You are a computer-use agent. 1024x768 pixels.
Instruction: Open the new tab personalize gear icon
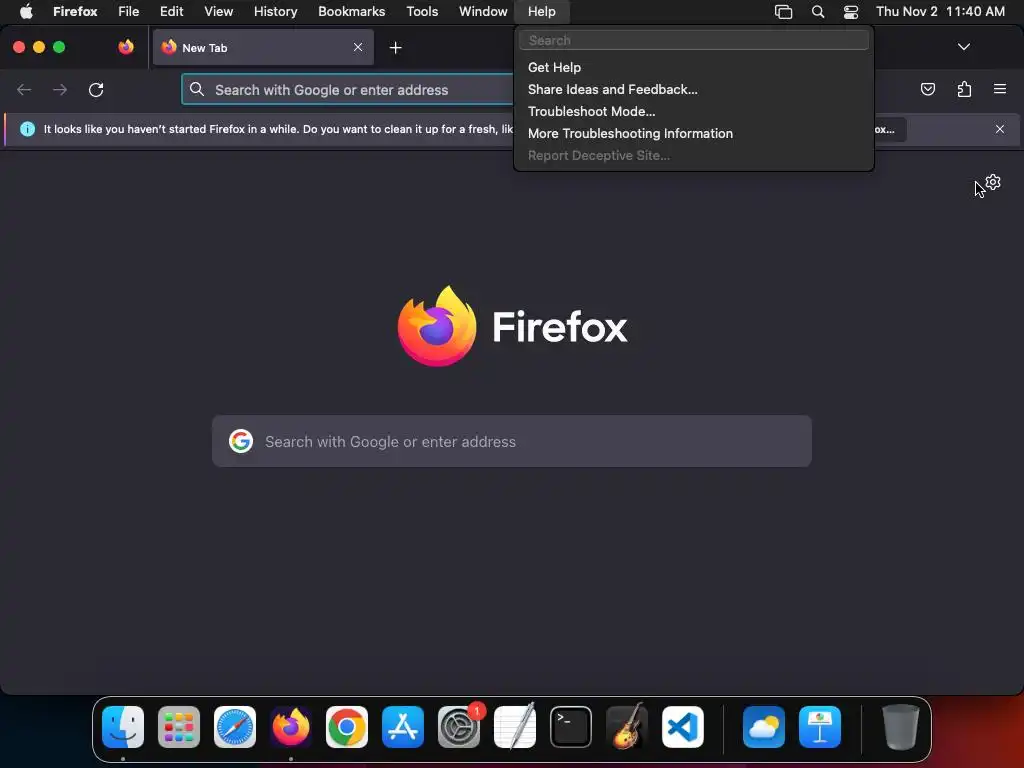[x=993, y=182]
